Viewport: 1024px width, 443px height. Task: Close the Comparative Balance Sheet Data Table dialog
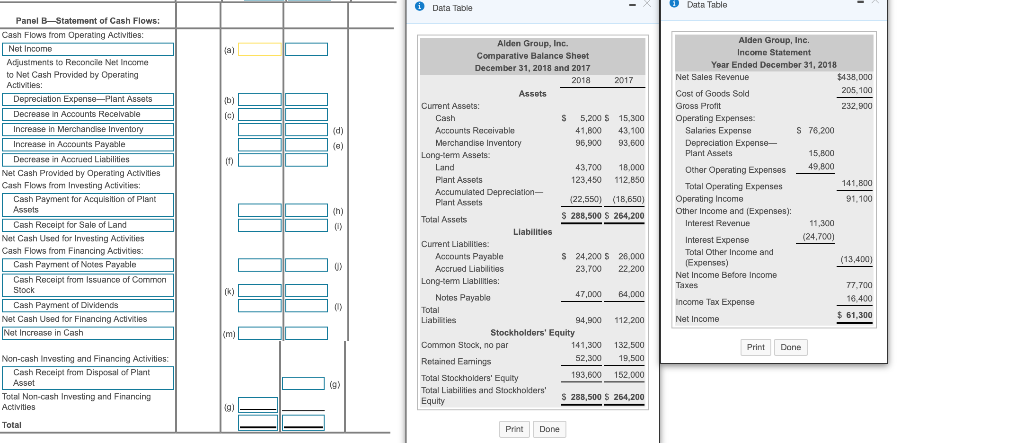tap(648, 4)
